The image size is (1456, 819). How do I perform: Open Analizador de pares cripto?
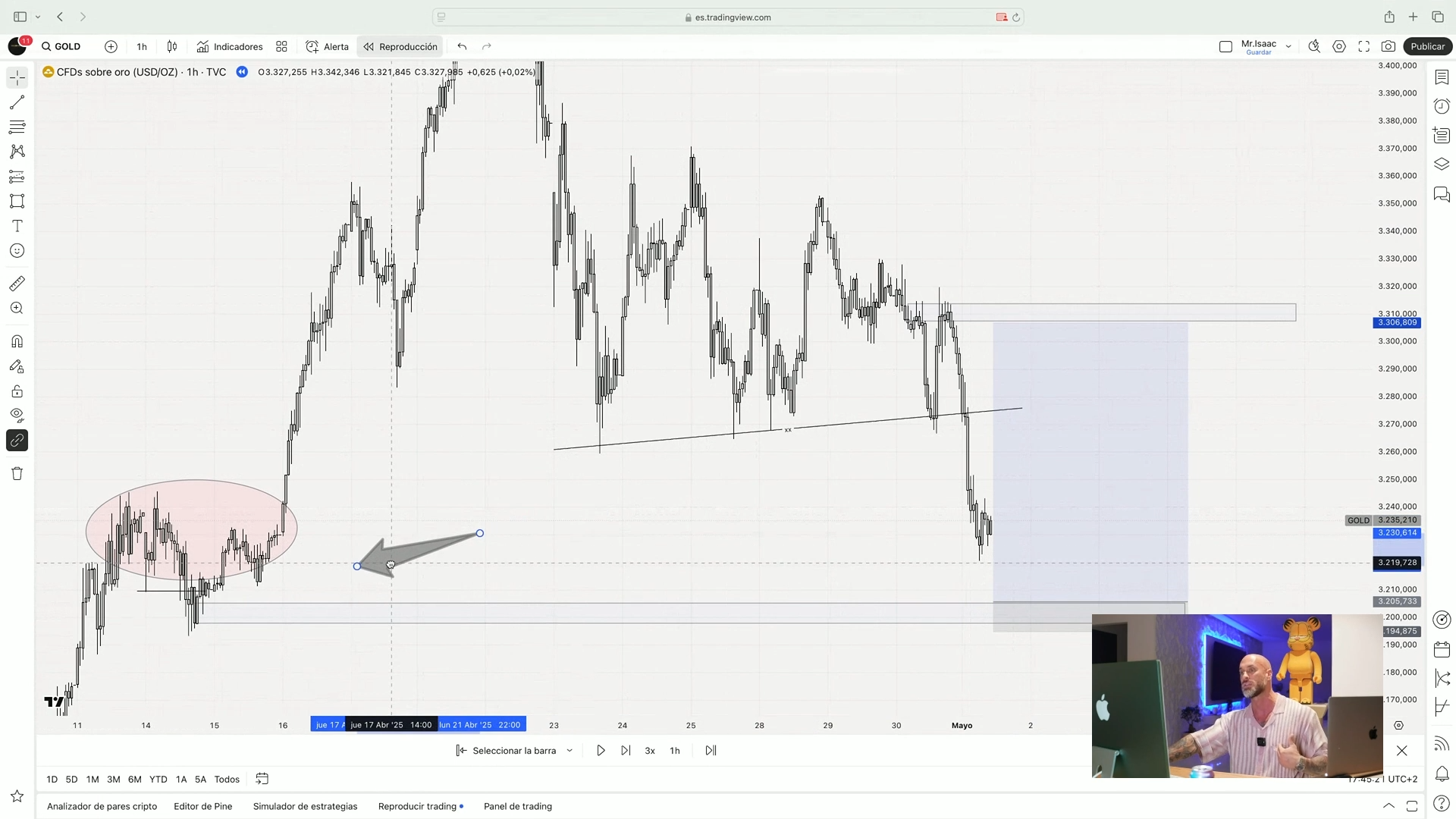click(102, 806)
